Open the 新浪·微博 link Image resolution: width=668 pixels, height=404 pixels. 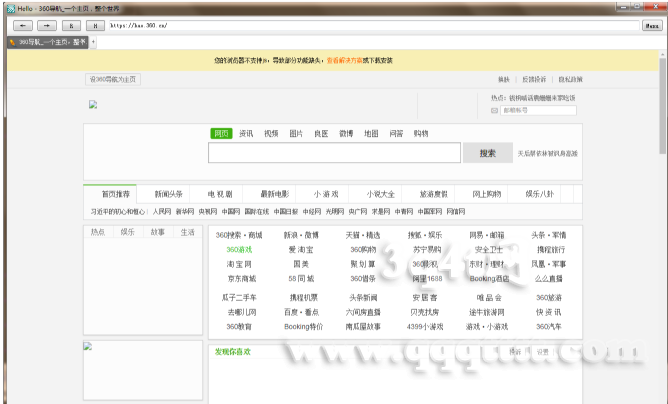(x=301, y=235)
